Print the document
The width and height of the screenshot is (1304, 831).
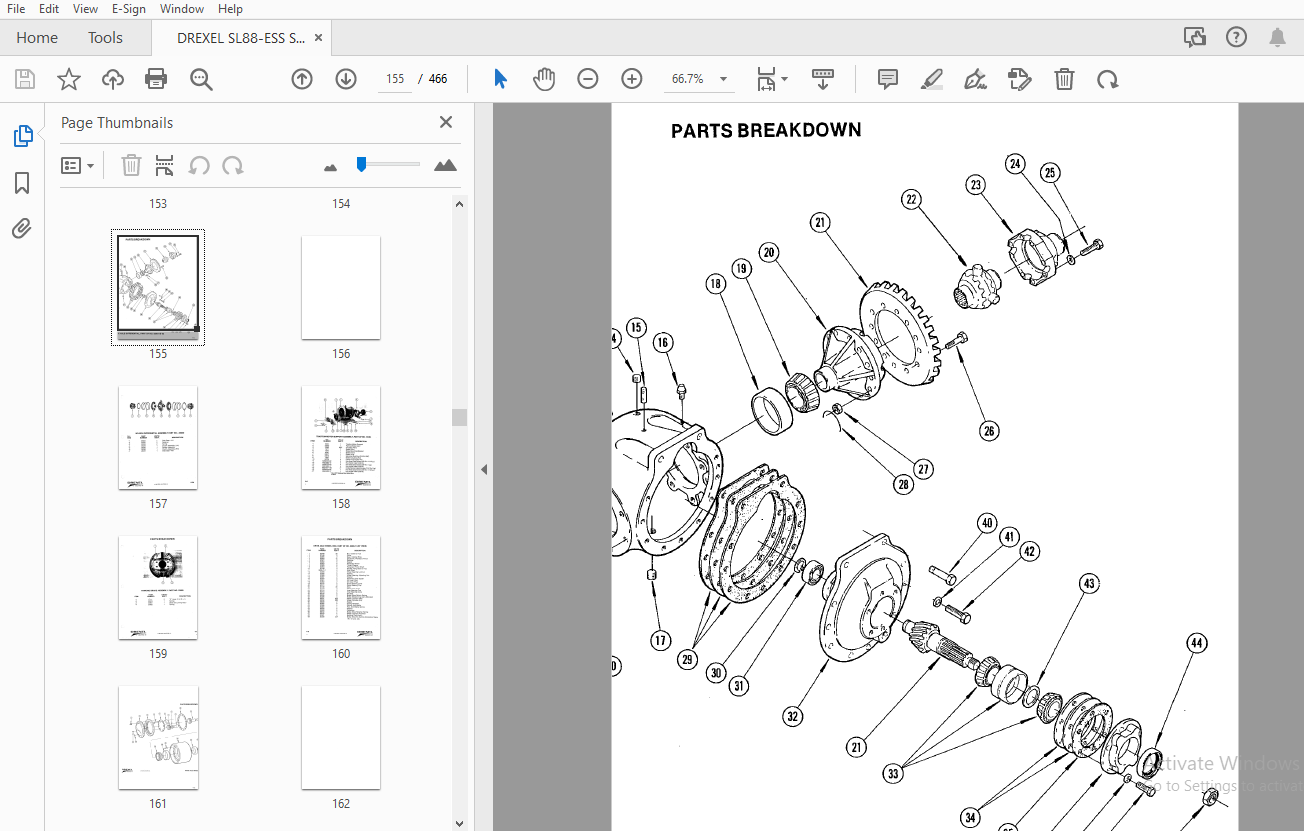pos(156,79)
